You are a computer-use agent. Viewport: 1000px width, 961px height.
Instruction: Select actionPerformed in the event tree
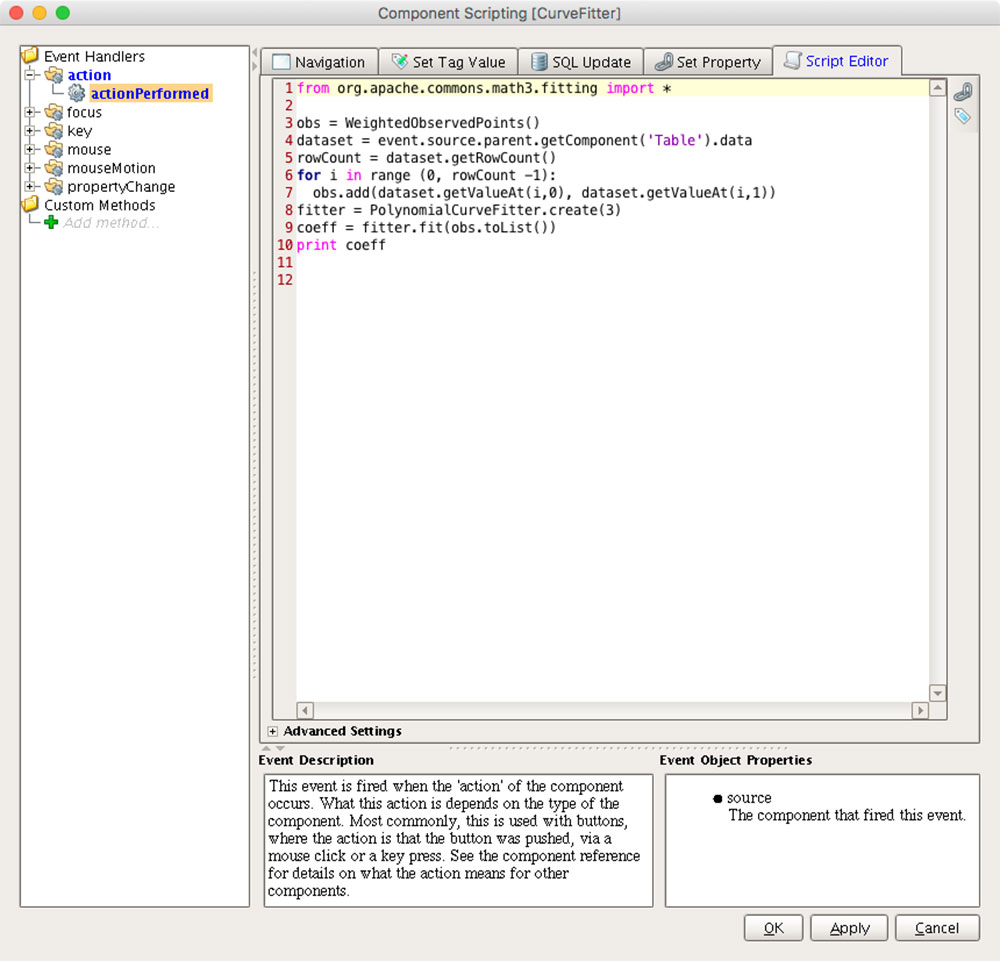click(x=150, y=93)
